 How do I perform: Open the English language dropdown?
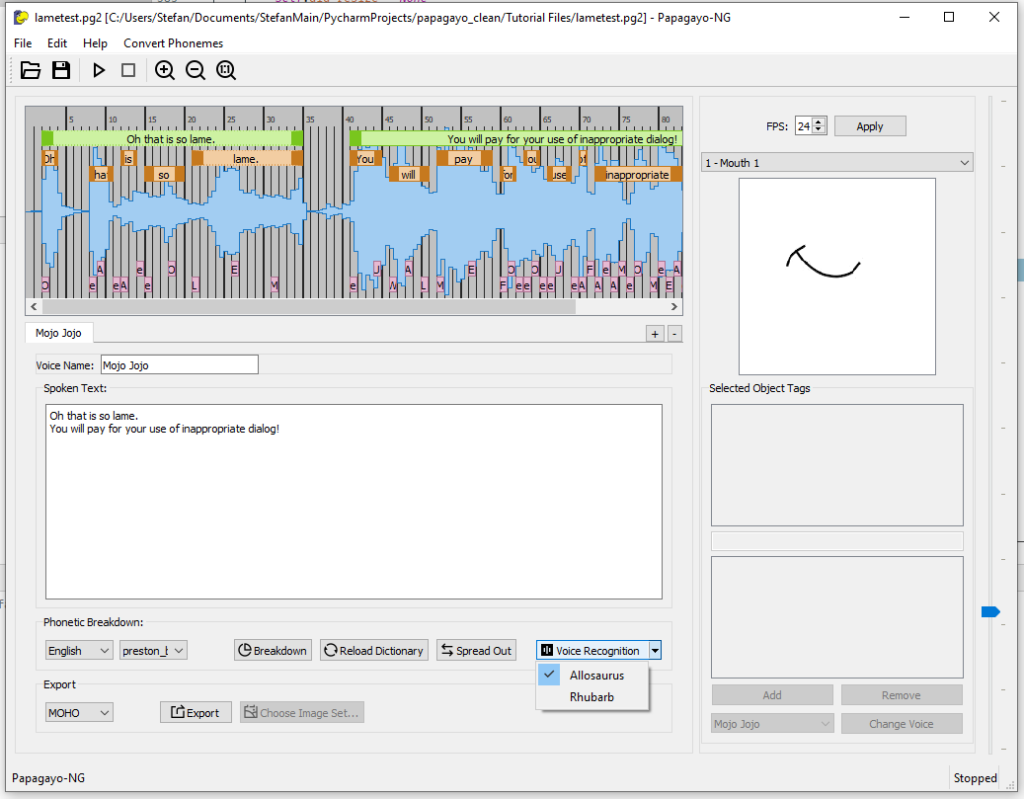coord(79,651)
